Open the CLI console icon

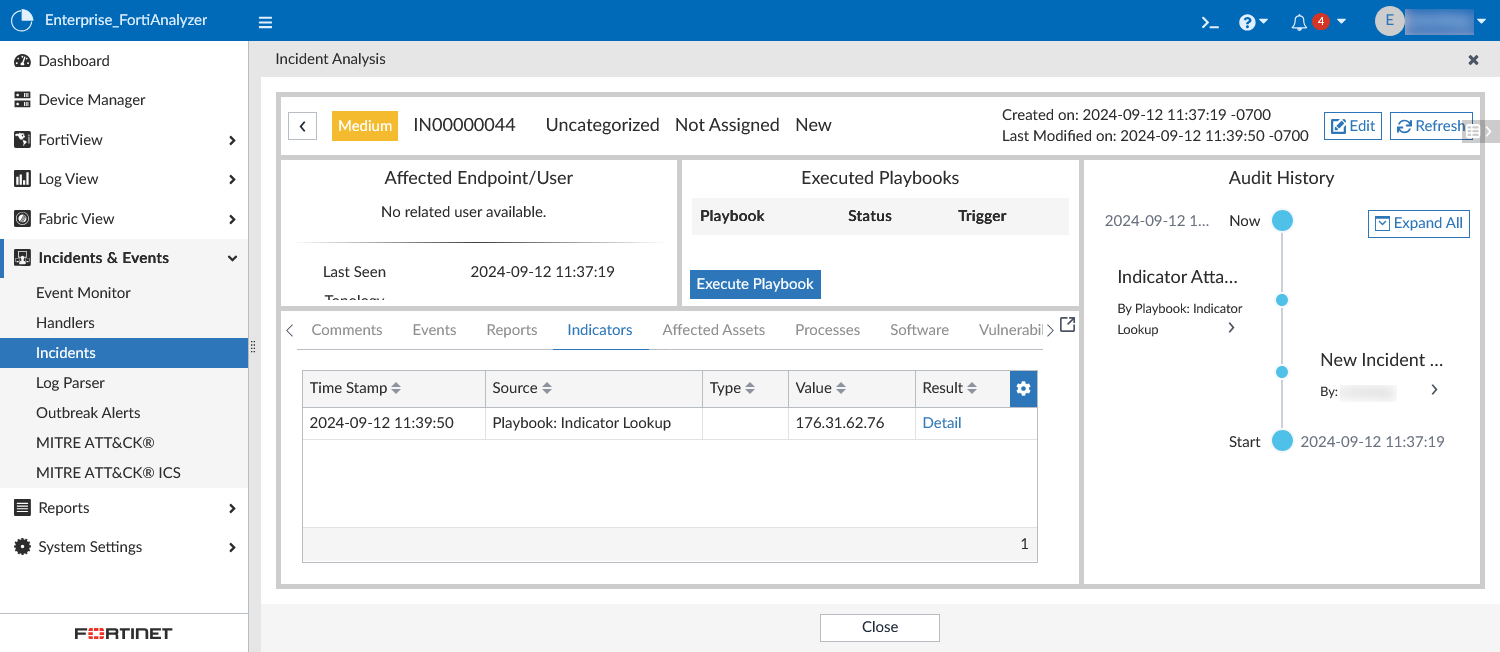click(x=1209, y=20)
